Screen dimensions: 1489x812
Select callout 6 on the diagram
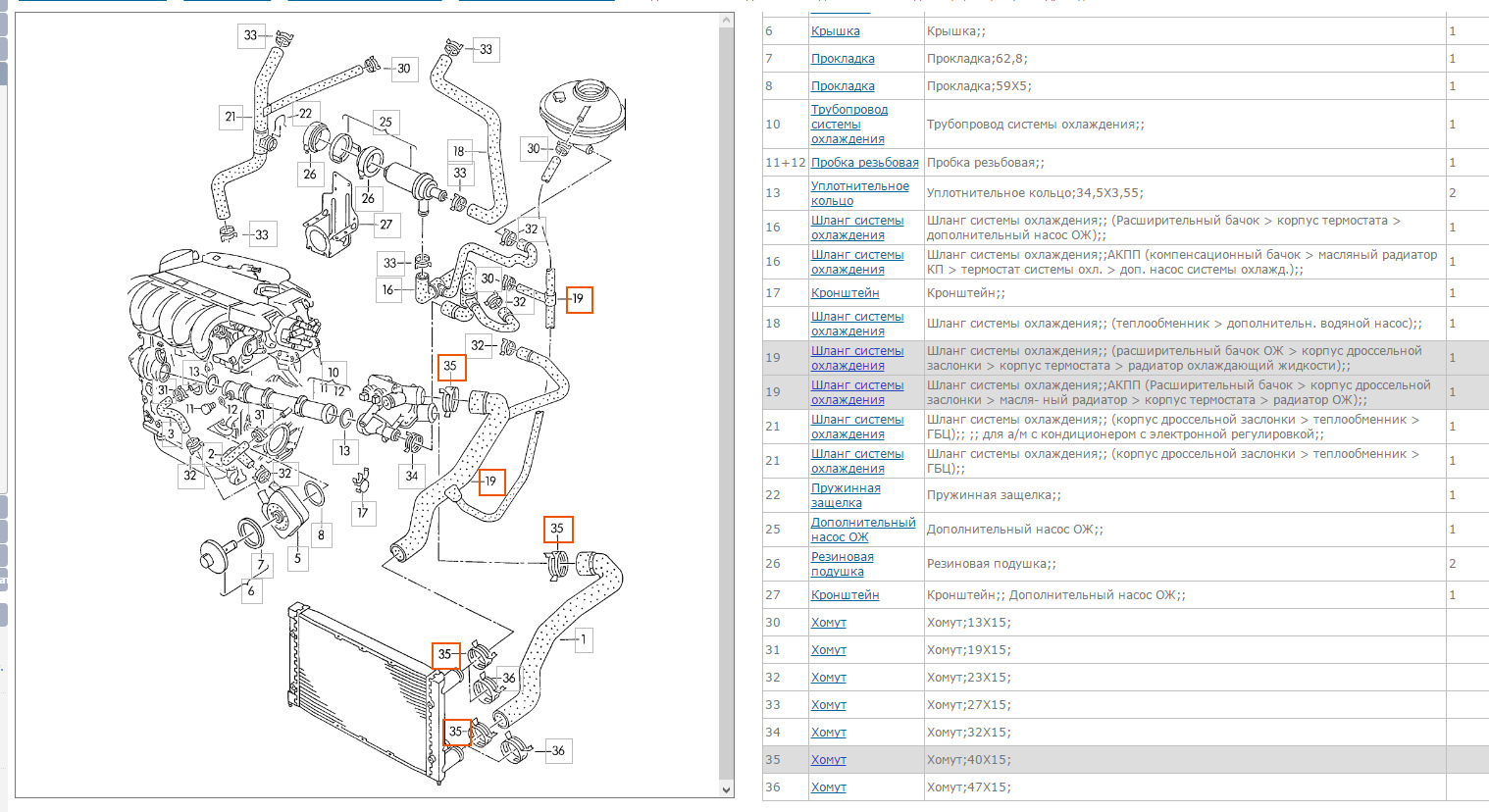point(251,590)
